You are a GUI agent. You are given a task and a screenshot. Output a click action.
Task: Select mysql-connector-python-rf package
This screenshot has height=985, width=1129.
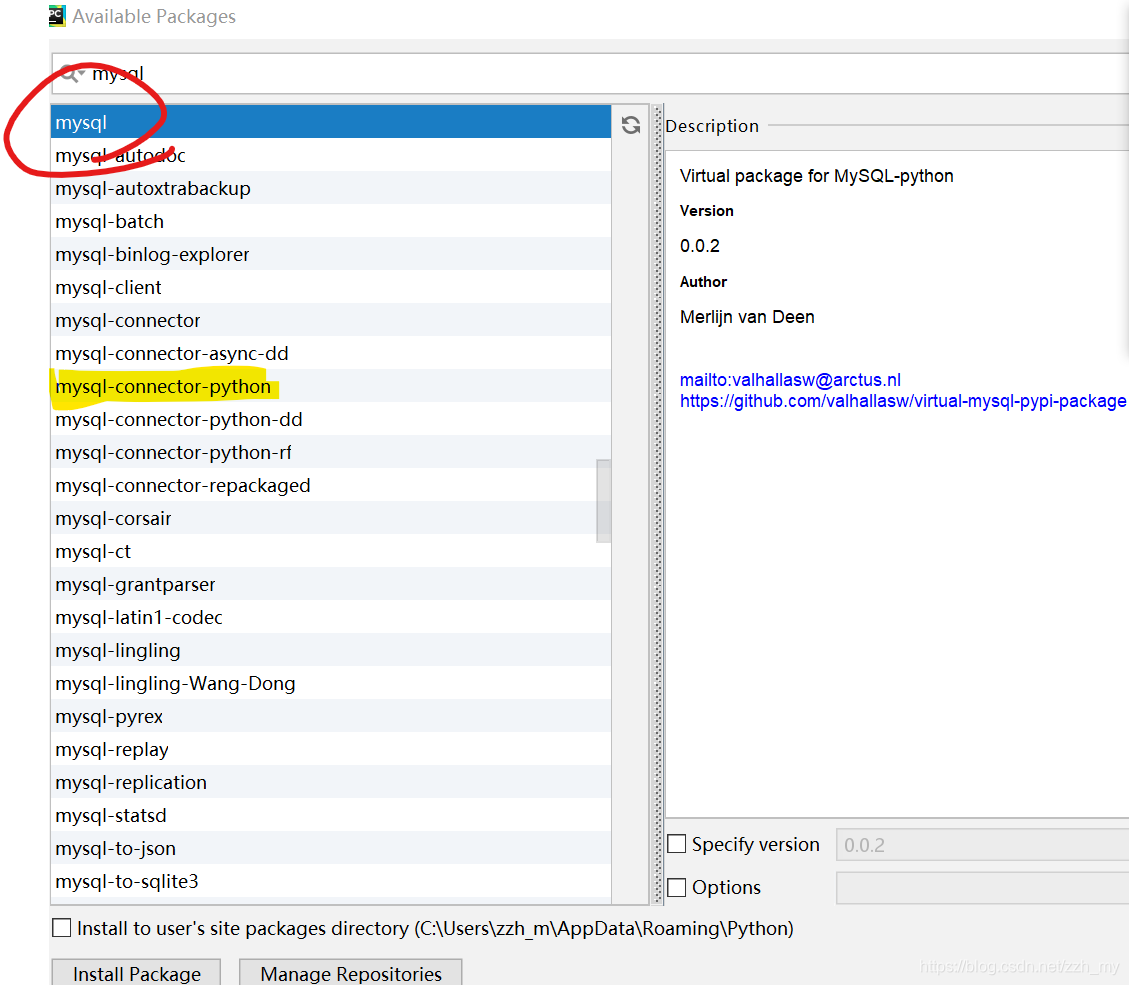coord(331,453)
